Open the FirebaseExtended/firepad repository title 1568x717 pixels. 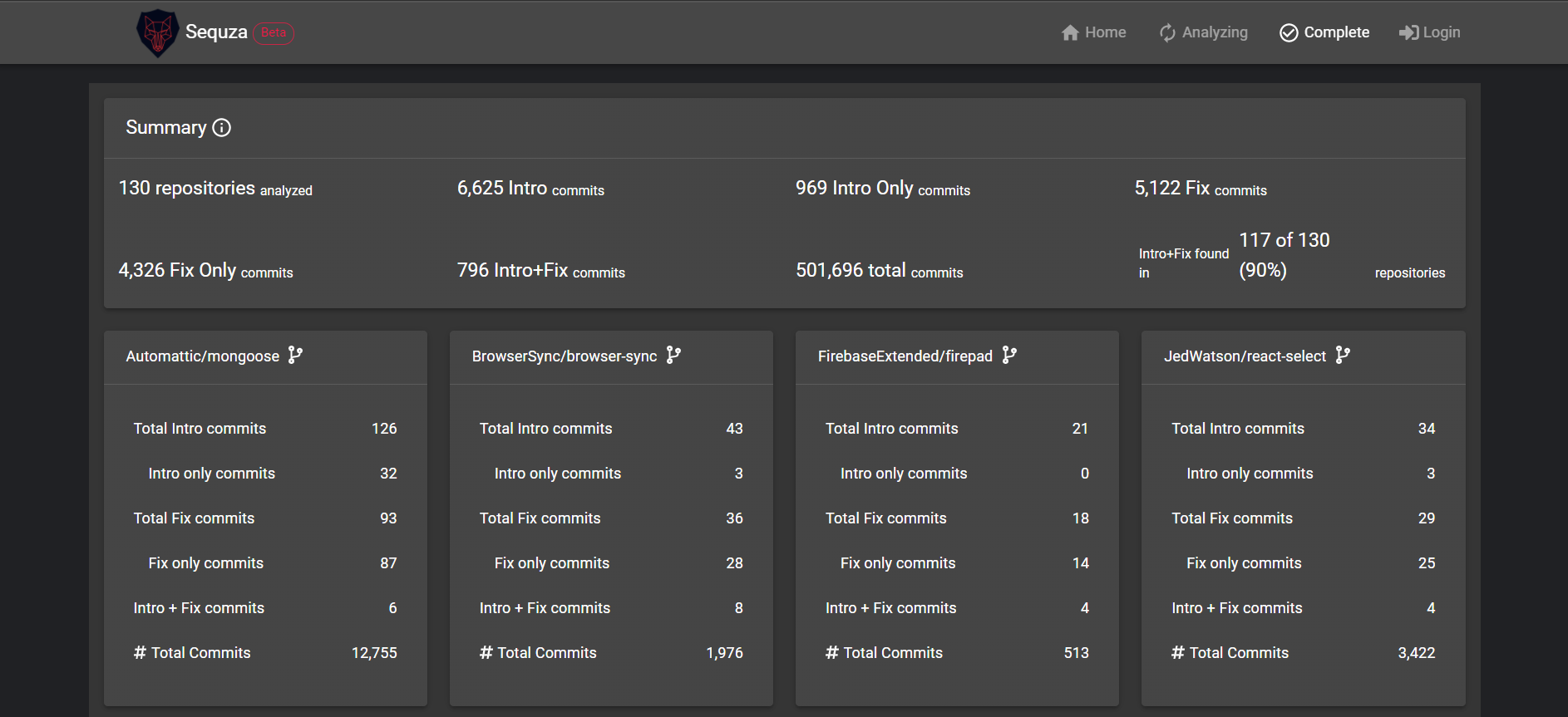(905, 356)
